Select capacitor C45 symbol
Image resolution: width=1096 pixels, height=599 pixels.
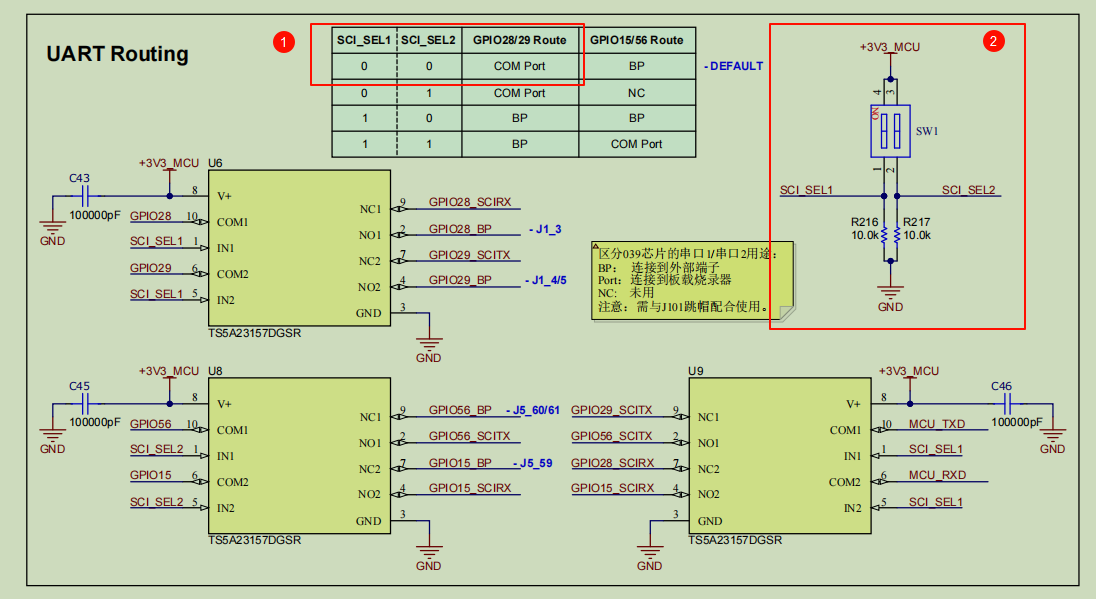click(83, 404)
